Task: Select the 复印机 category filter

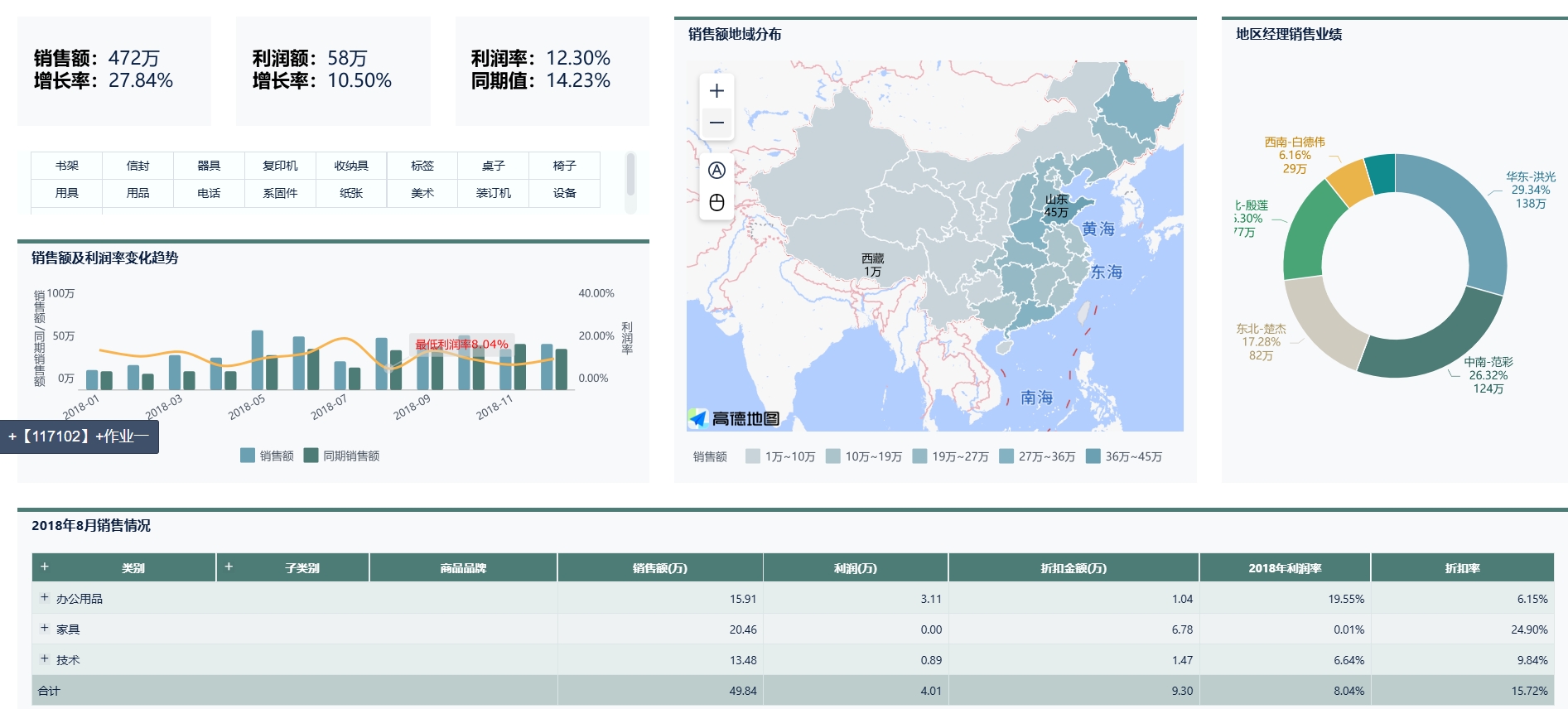Action: click(280, 166)
